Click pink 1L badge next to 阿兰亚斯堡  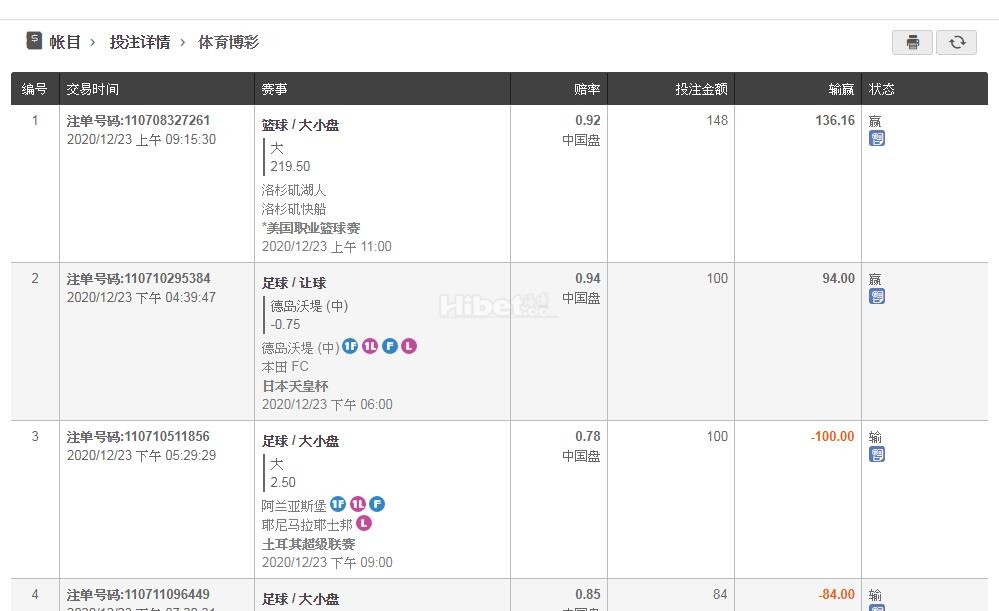(x=358, y=504)
